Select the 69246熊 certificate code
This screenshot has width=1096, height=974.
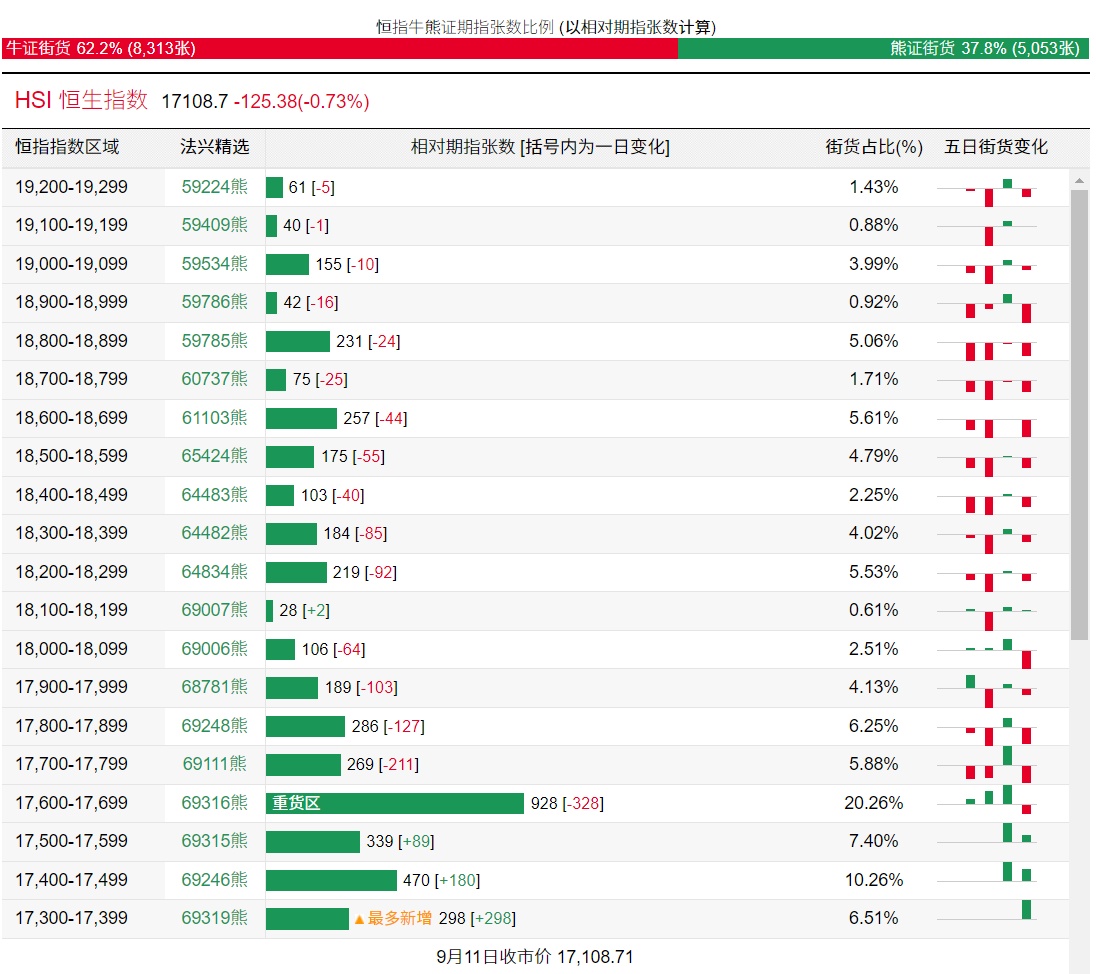[214, 880]
